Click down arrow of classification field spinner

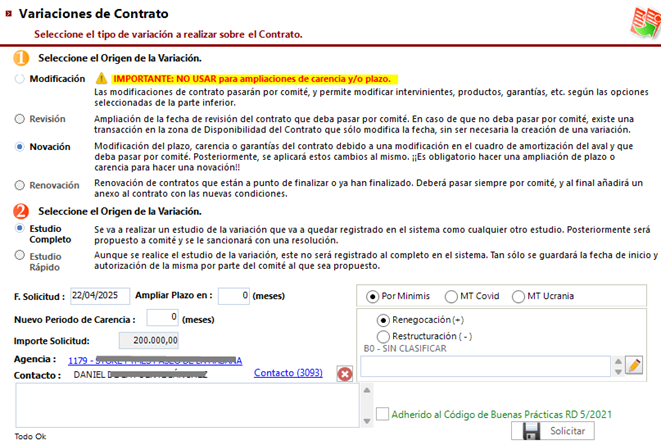pos(618,372)
